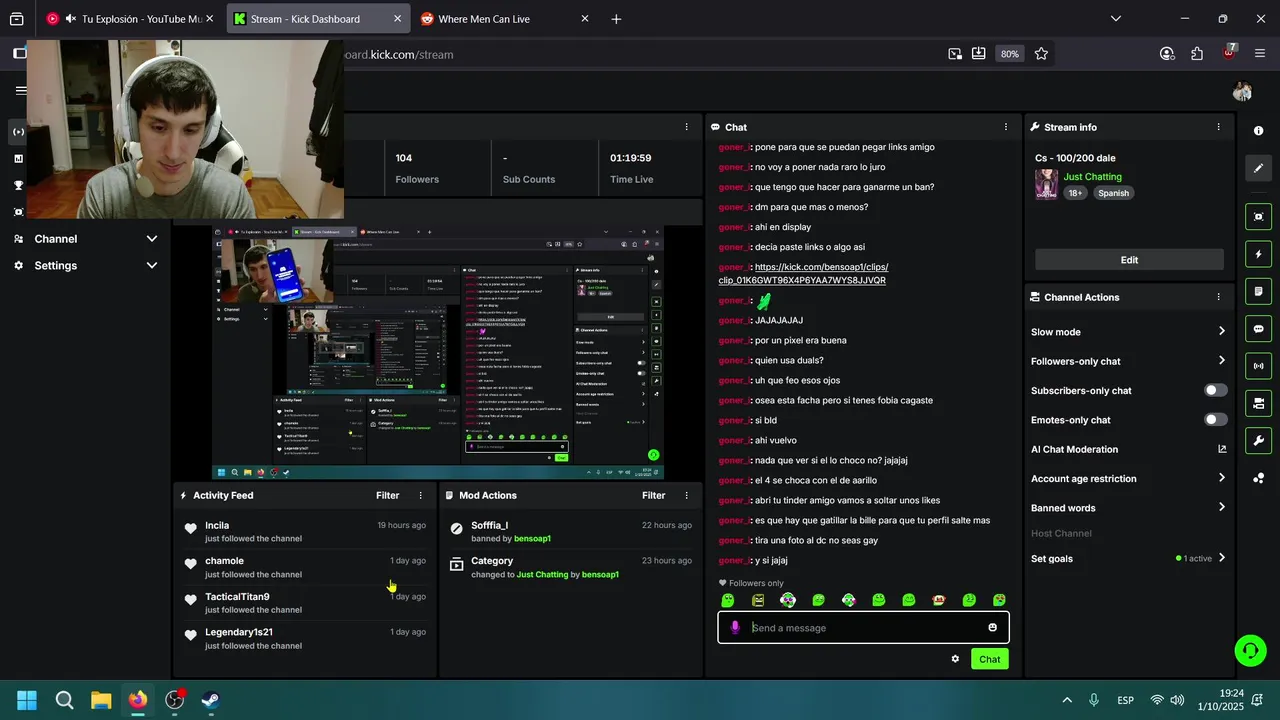Image resolution: width=1280 pixels, height=720 pixels.
Task: Toggle the lightning bolt panel icon
Action: pos(1258,255)
